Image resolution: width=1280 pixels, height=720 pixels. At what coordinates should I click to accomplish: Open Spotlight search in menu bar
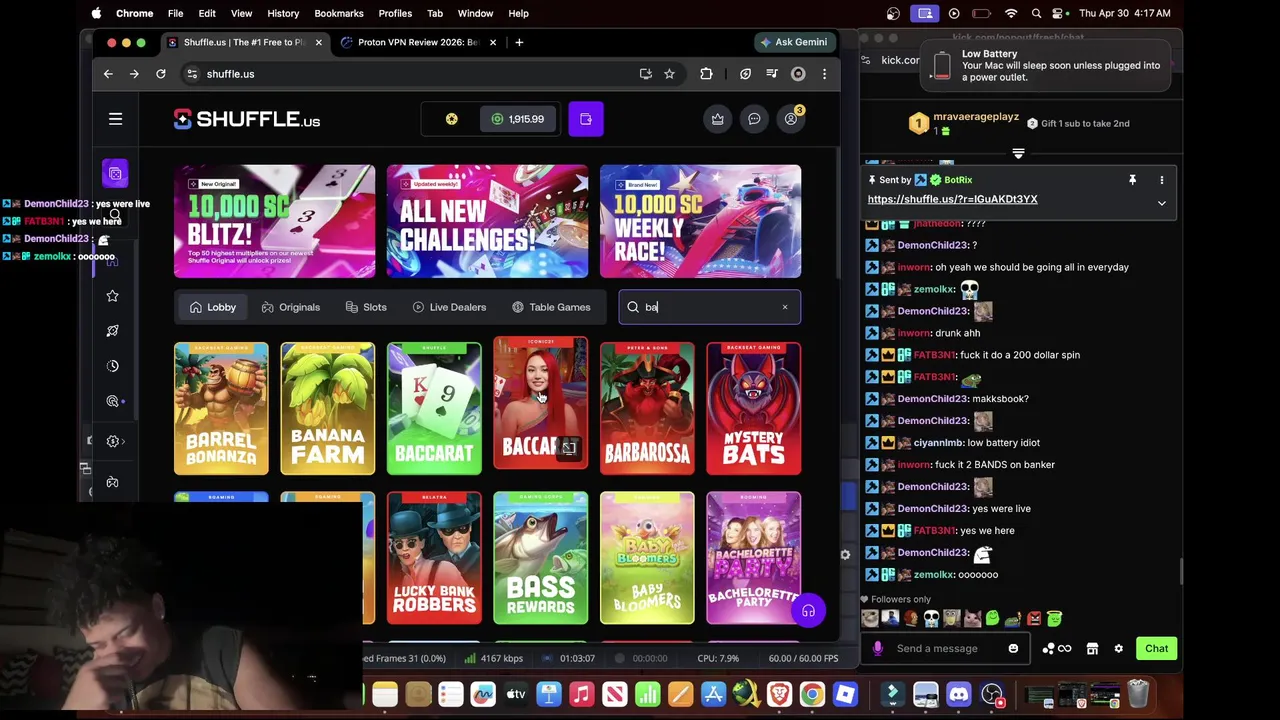pyautogui.click(x=1036, y=13)
